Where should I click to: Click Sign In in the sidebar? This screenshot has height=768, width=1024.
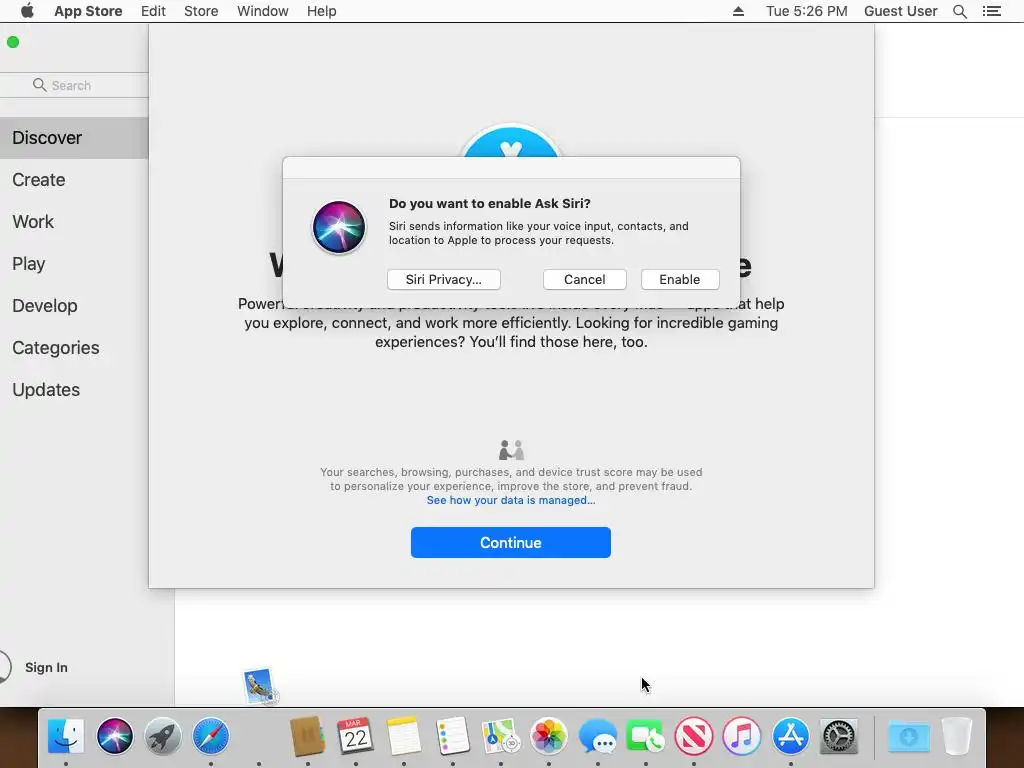coord(46,667)
